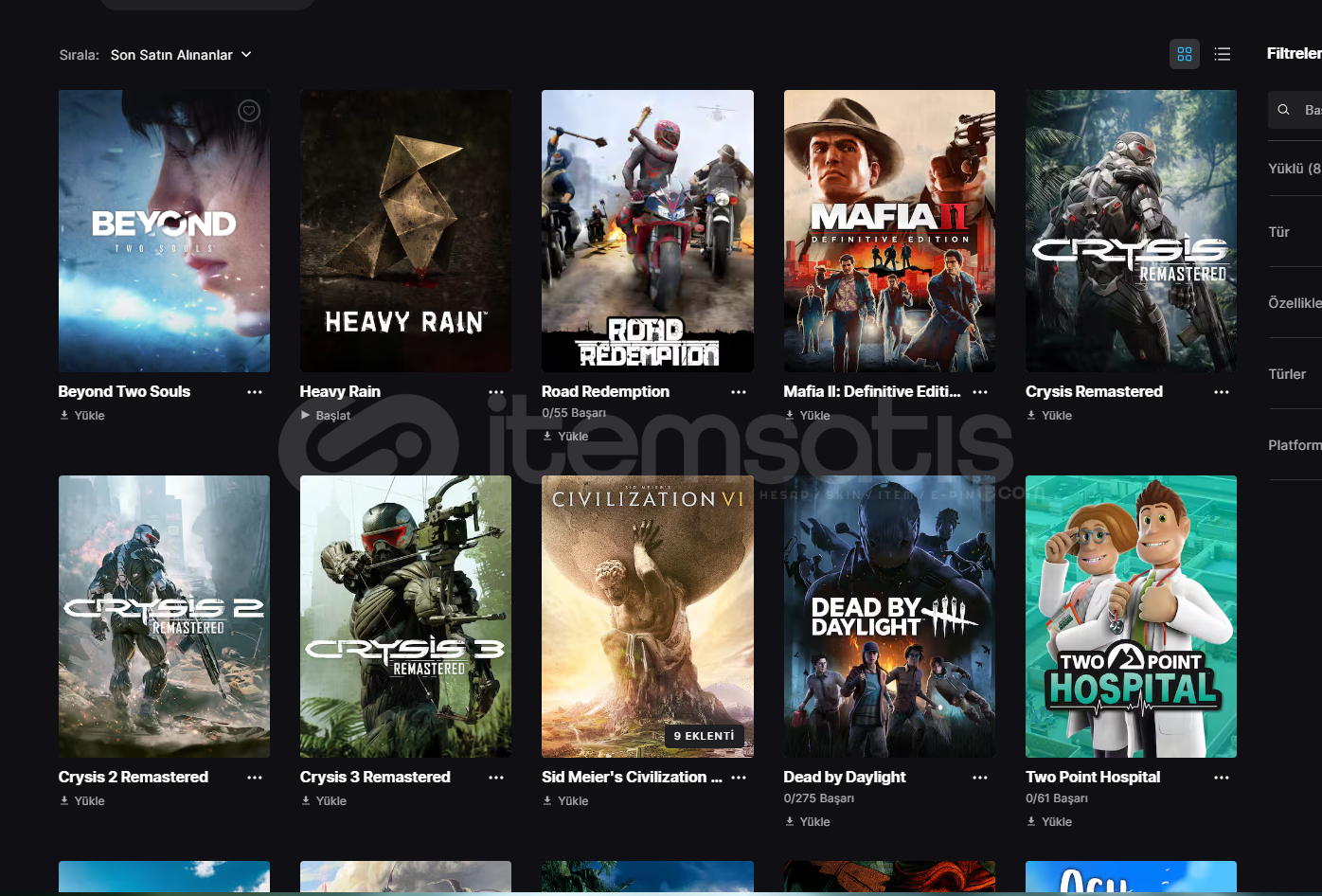Open more options for Crysis 2 Remastered
Screen dimensions: 1322x896
click(255, 778)
